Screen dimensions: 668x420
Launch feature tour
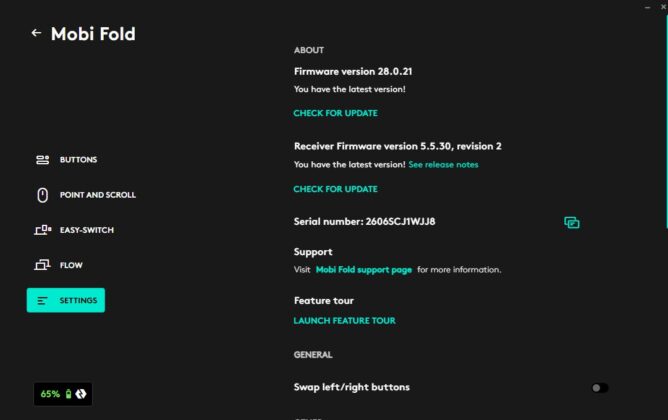pos(344,321)
